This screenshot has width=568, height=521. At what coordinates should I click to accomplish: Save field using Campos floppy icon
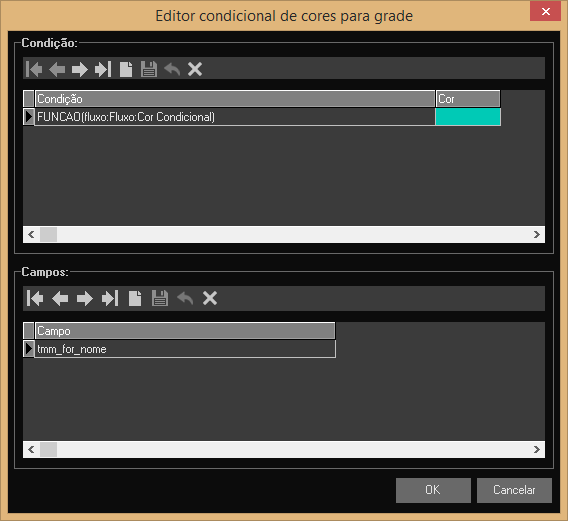(160, 299)
